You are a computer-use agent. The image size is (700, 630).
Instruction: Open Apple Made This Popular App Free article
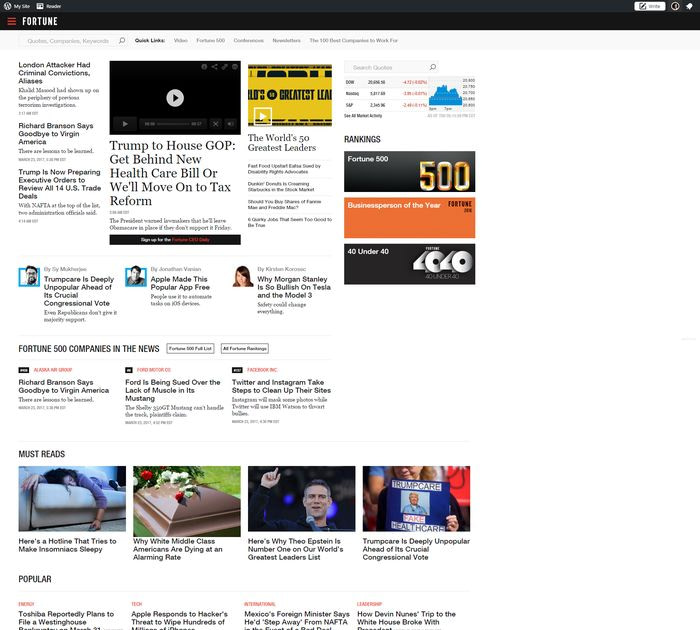(180, 283)
